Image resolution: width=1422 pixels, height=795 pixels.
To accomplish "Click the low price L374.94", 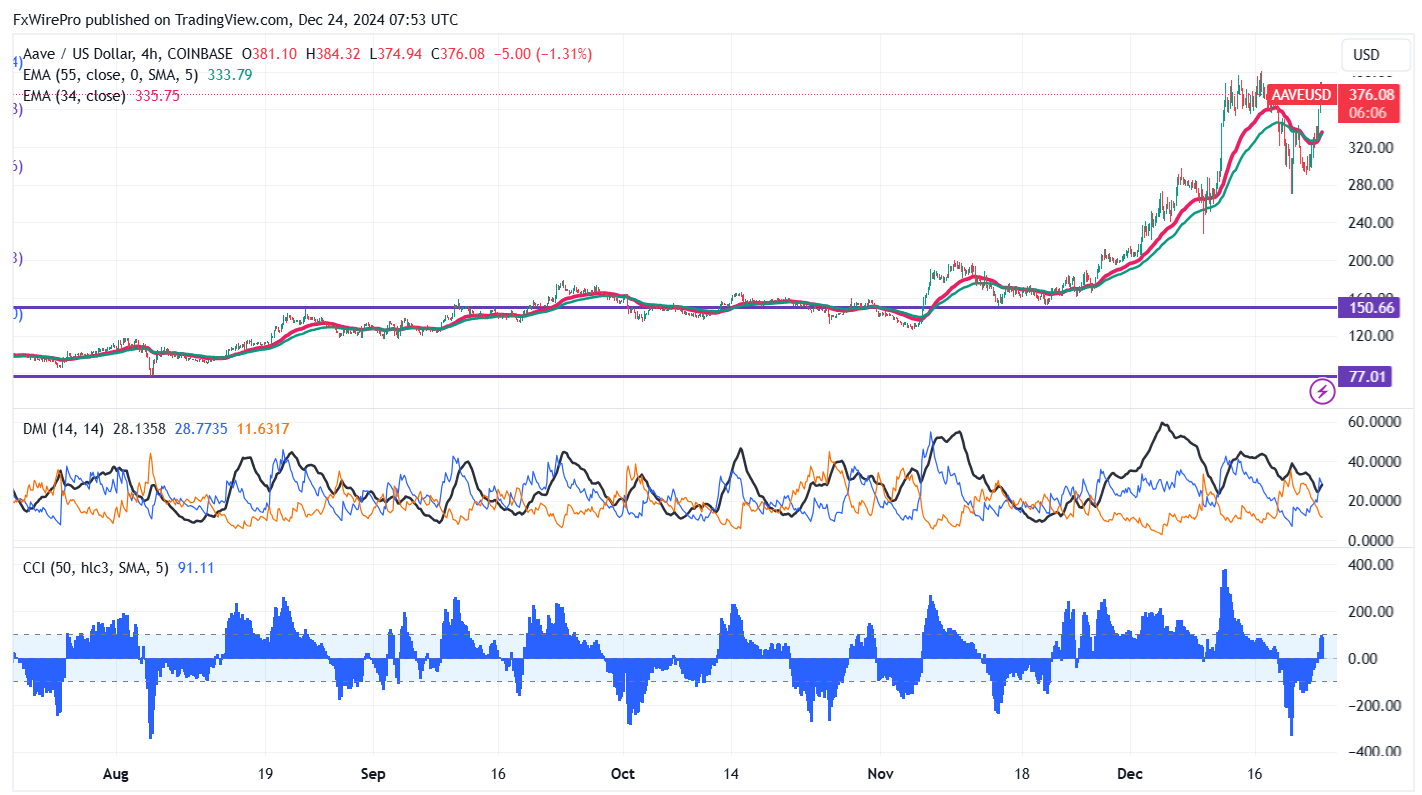I will click(397, 54).
